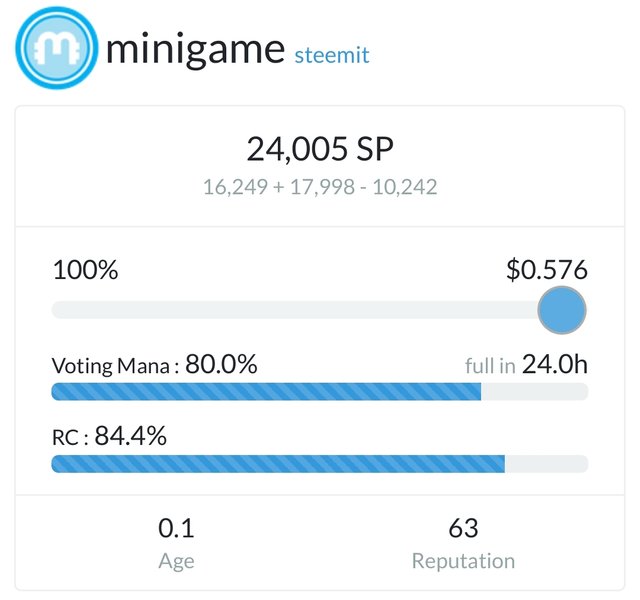Click the filled RC progress bar
The height and width of the screenshot is (600, 640).
277,464
